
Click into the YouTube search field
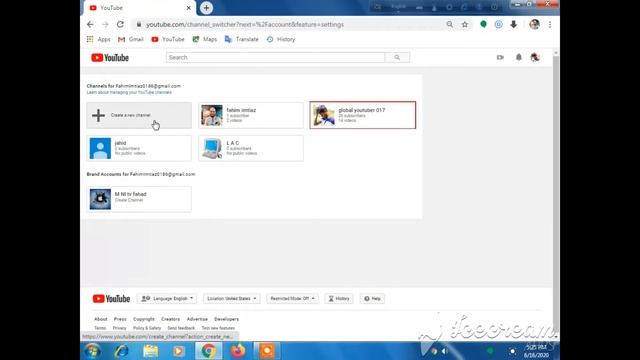275,58
